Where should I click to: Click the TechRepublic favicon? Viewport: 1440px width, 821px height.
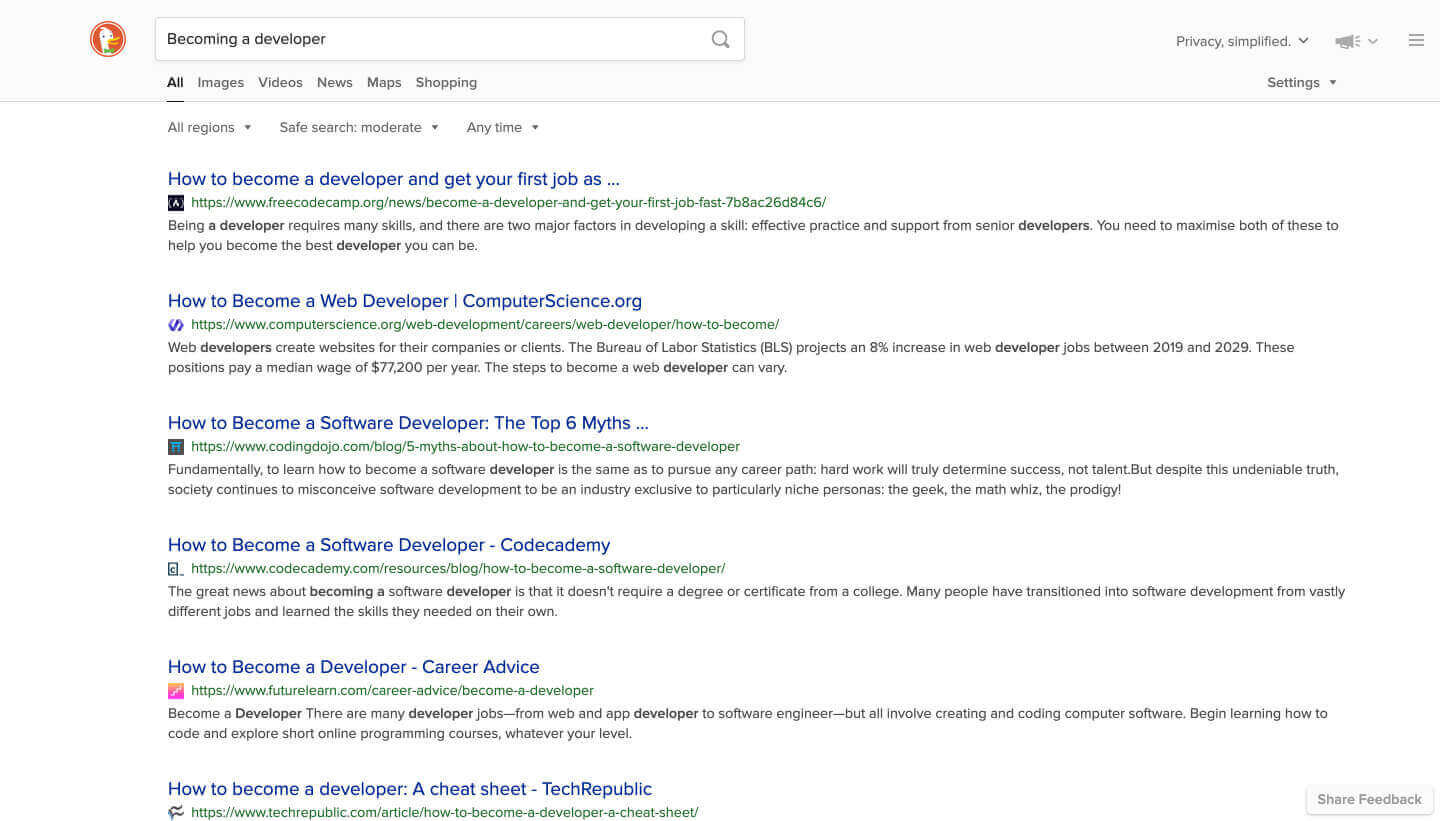click(x=176, y=812)
